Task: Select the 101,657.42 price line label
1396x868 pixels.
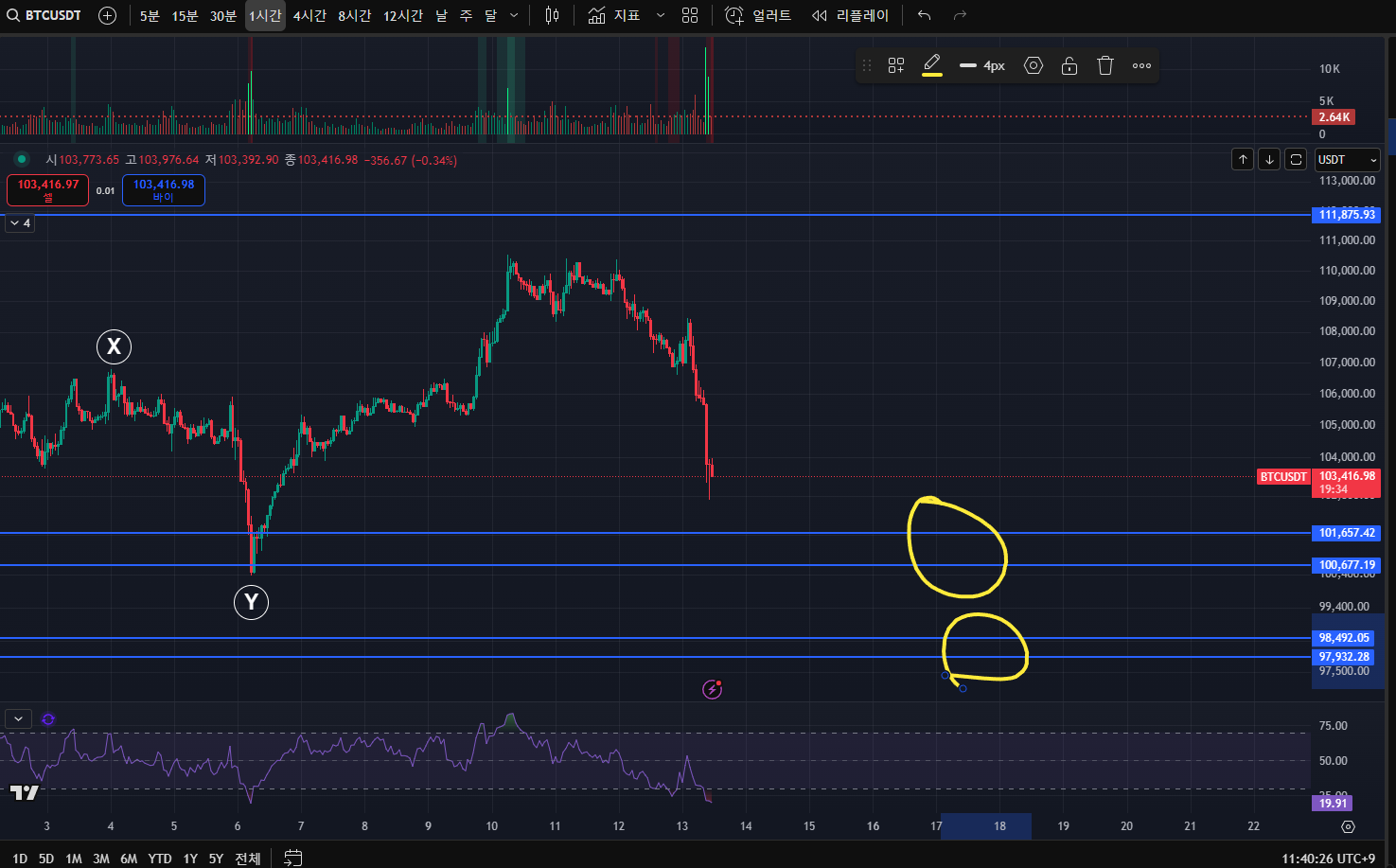Action: (1348, 533)
